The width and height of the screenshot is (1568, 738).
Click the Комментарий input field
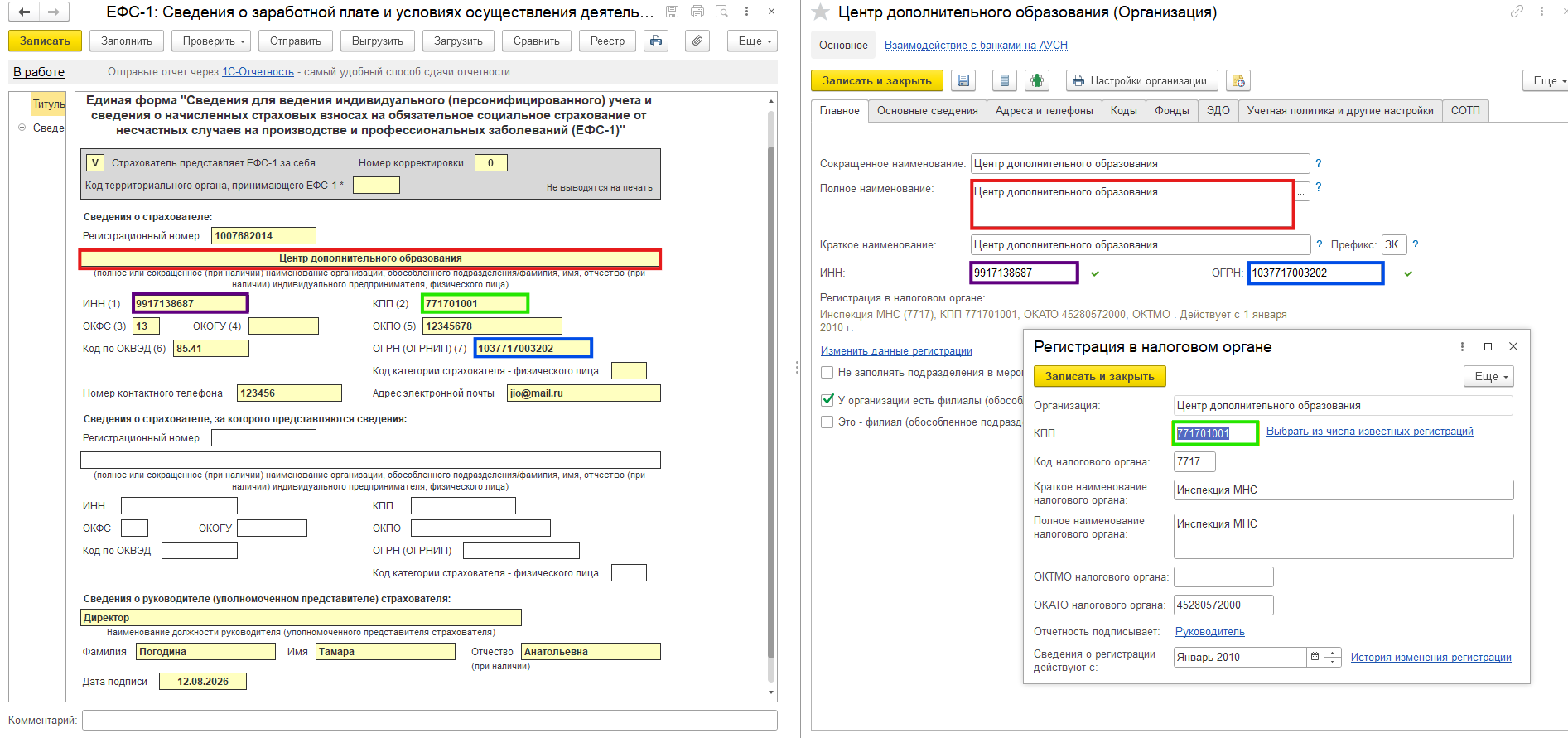coord(429,720)
